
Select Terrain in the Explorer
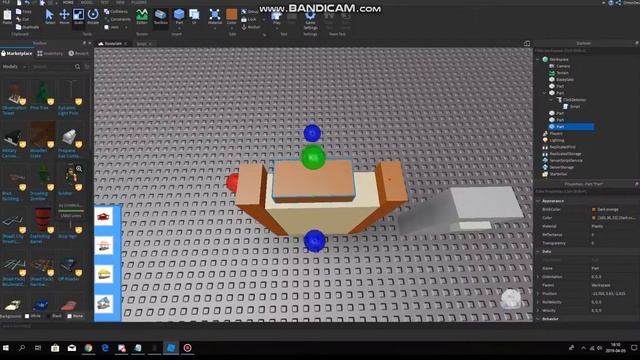559,73
